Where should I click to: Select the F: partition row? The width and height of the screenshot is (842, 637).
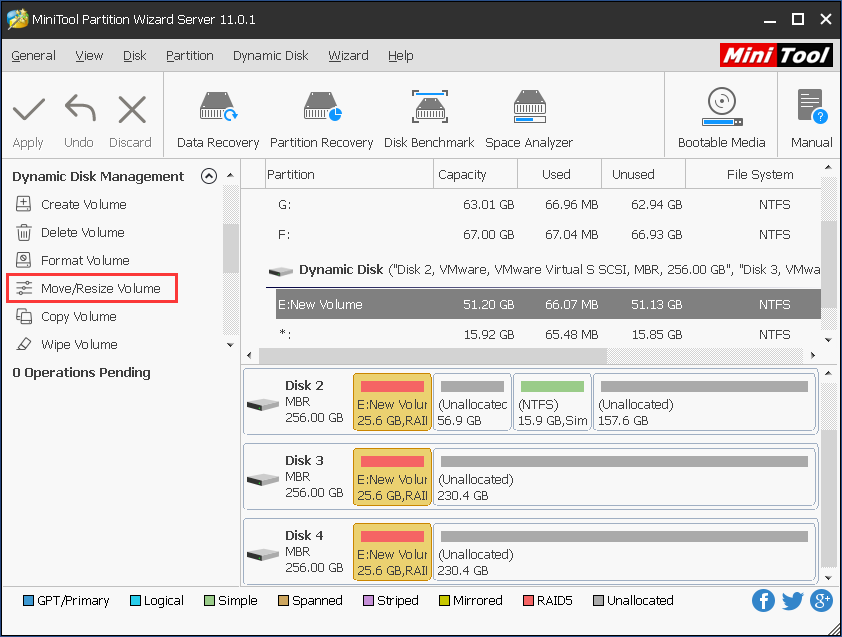click(x=548, y=235)
